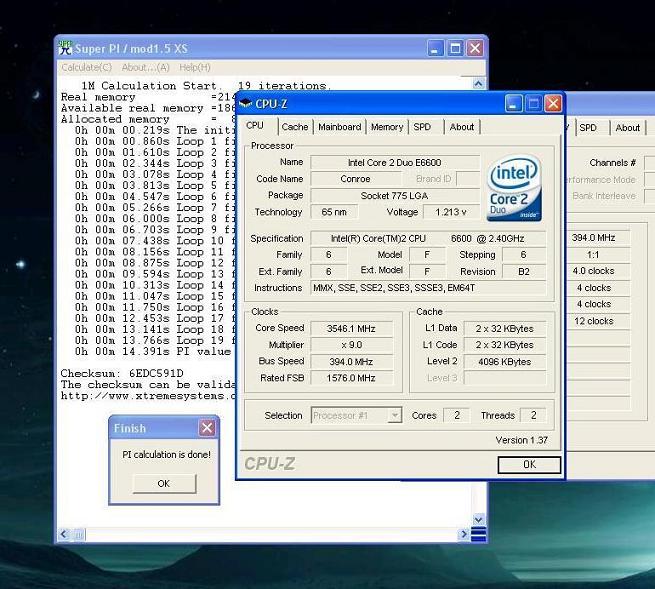This screenshot has width=655, height=589.
Task: Open the Calculate(C) menu in Super PI
Action: click(x=86, y=67)
